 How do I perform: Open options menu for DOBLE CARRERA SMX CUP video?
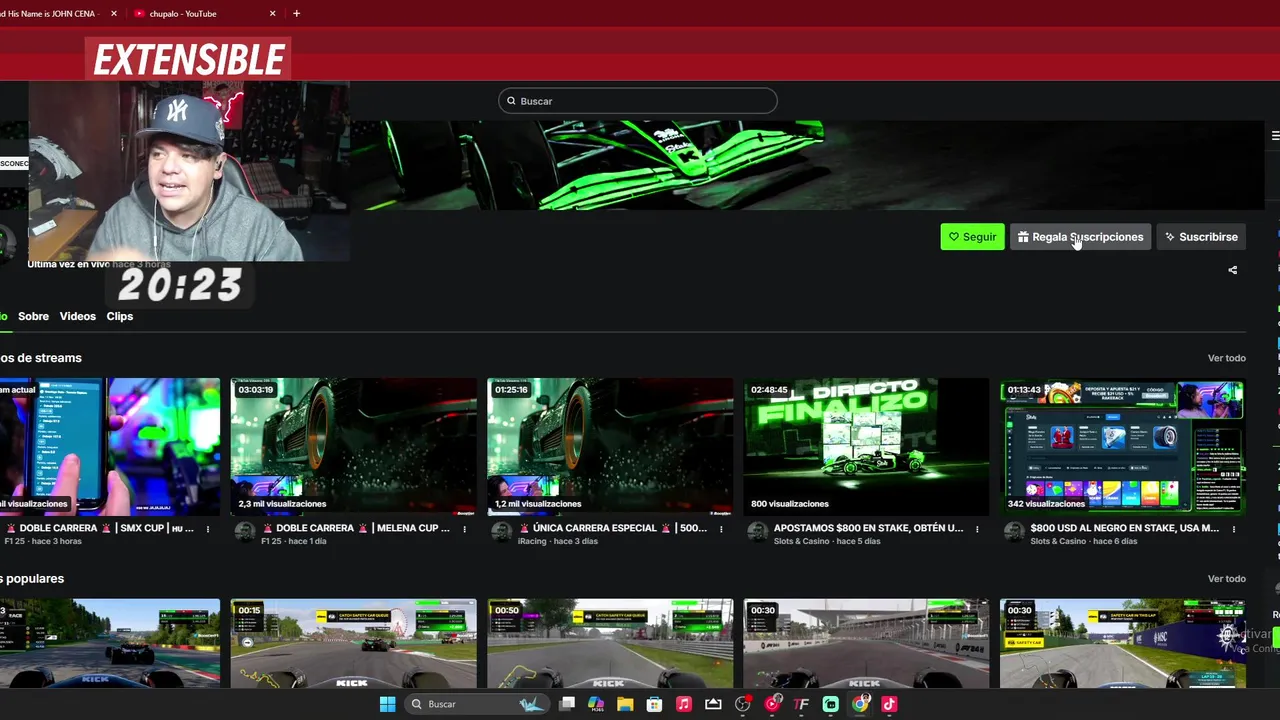tap(208, 529)
